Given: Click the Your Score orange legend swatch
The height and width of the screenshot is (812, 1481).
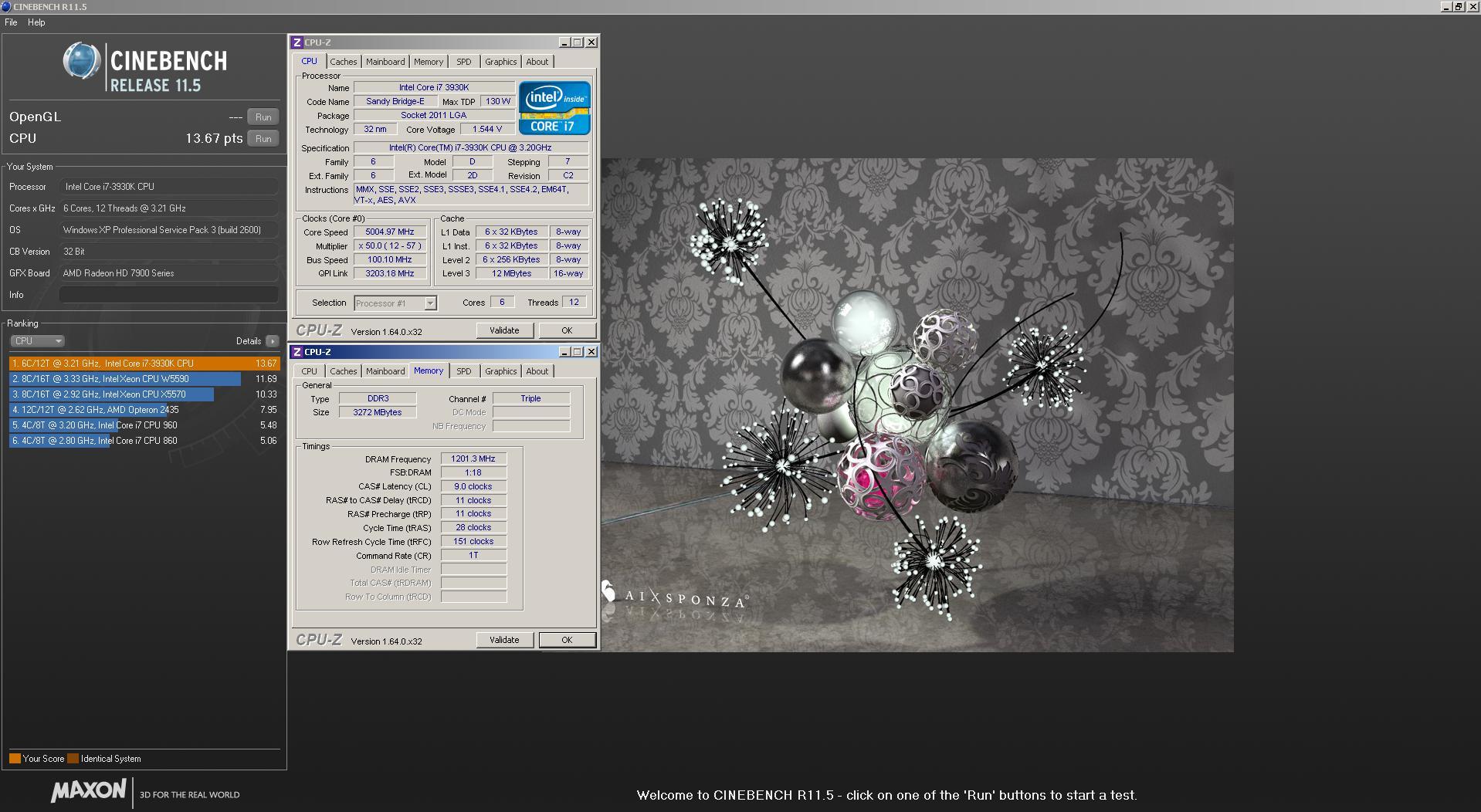Looking at the screenshot, I should 15,759.
